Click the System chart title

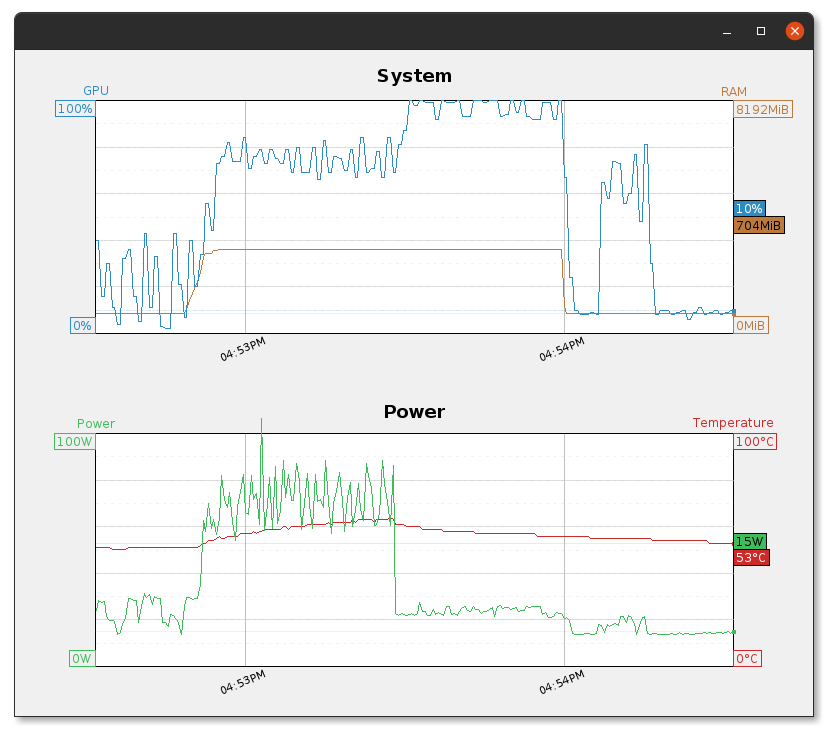414,76
